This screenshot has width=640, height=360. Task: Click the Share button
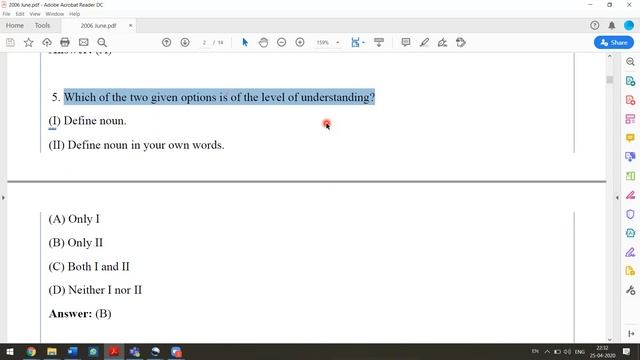click(614, 42)
